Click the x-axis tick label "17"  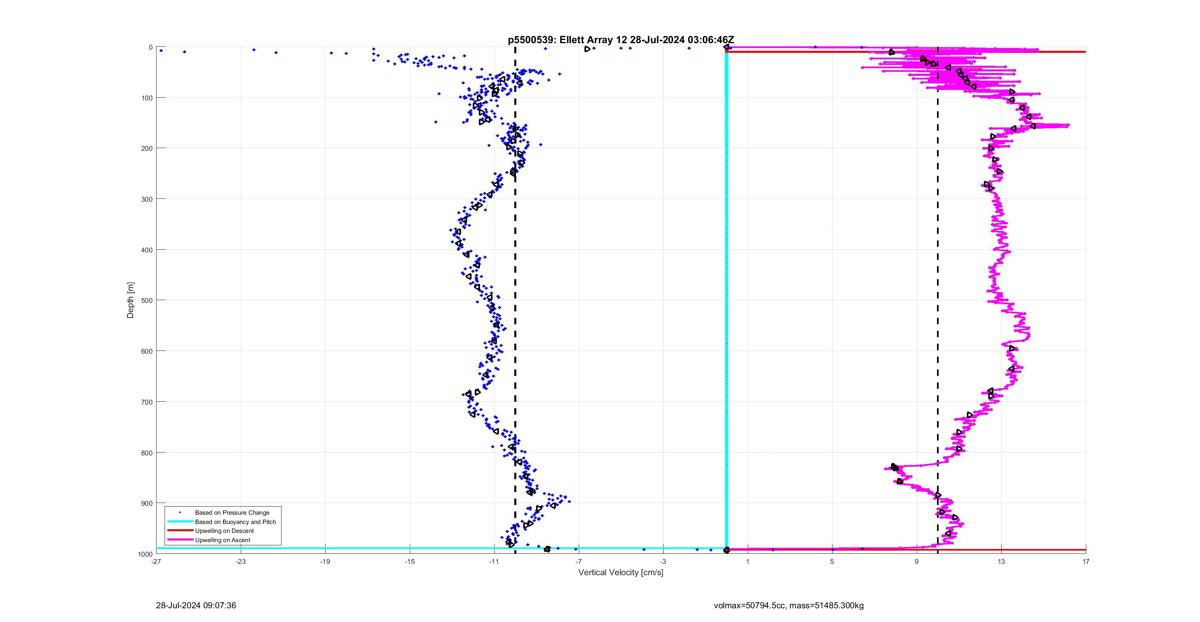coord(1086,561)
